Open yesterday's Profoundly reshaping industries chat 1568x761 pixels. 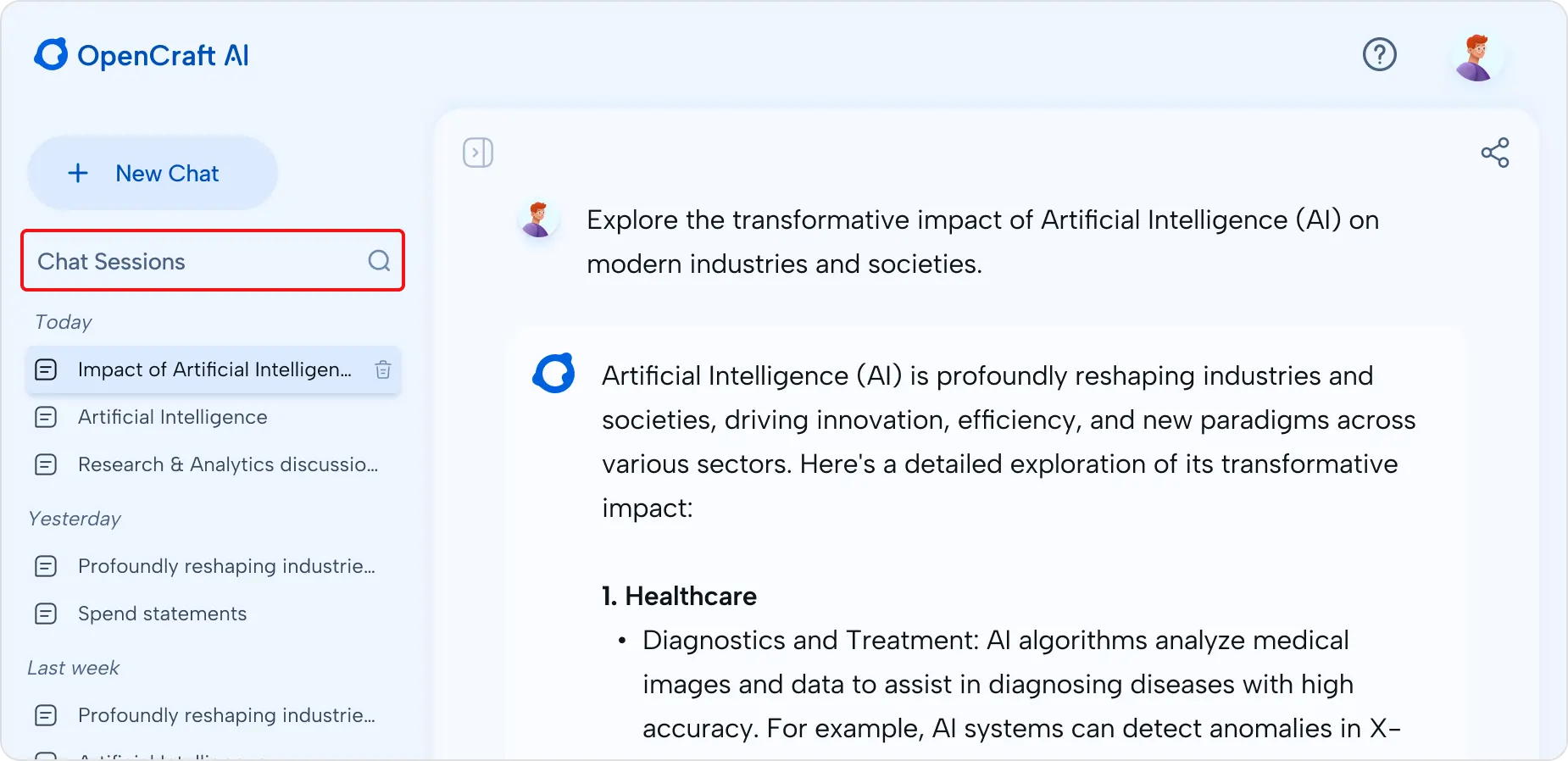(x=225, y=566)
